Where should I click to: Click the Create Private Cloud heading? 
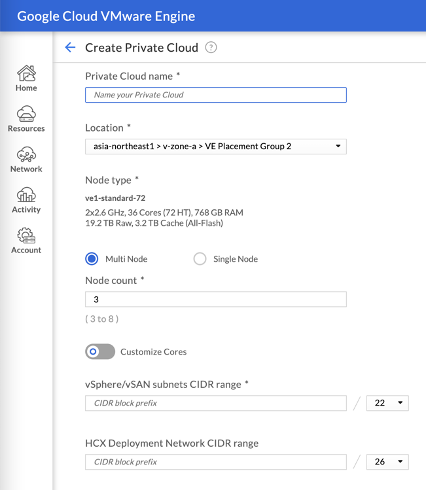pos(142,48)
